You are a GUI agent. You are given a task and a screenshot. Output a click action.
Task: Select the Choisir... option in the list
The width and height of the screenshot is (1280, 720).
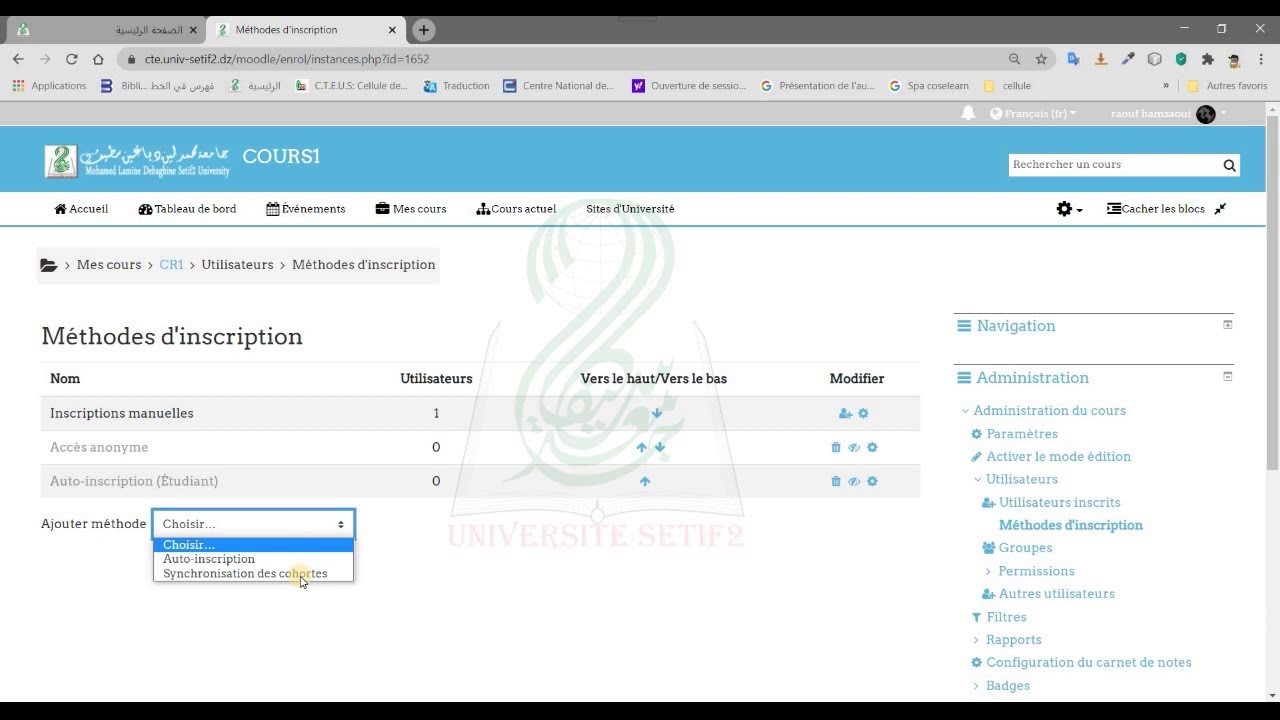coord(253,545)
